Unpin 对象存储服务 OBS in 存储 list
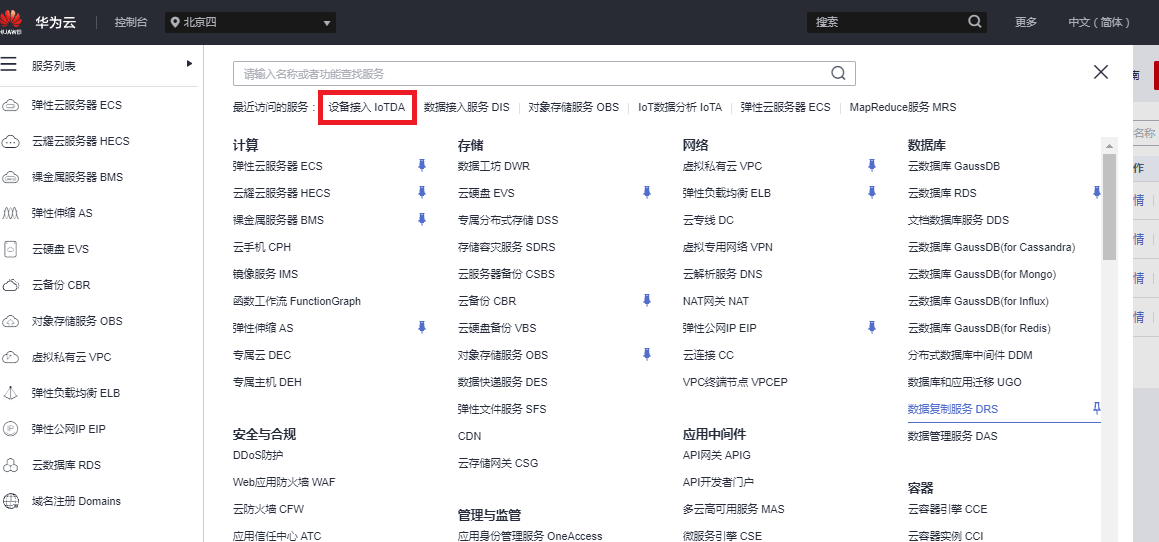The height and width of the screenshot is (542, 1159). click(647, 354)
